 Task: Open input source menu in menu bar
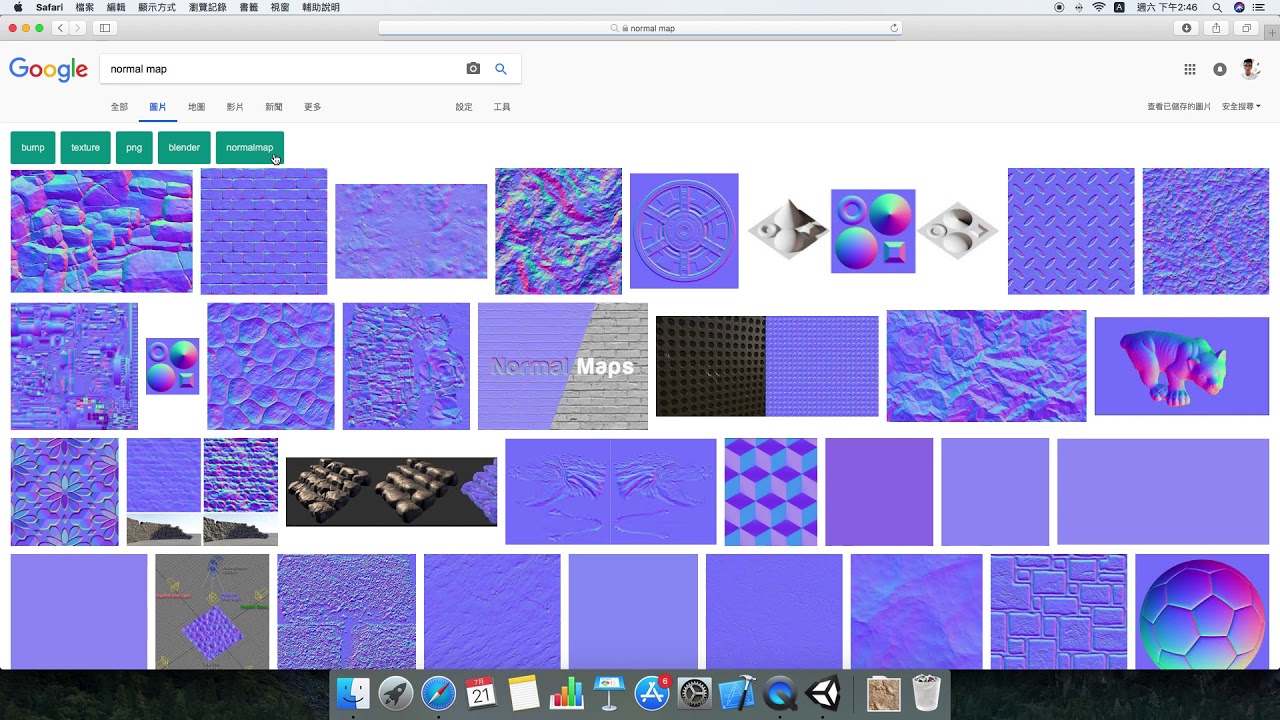tap(1119, 7)
